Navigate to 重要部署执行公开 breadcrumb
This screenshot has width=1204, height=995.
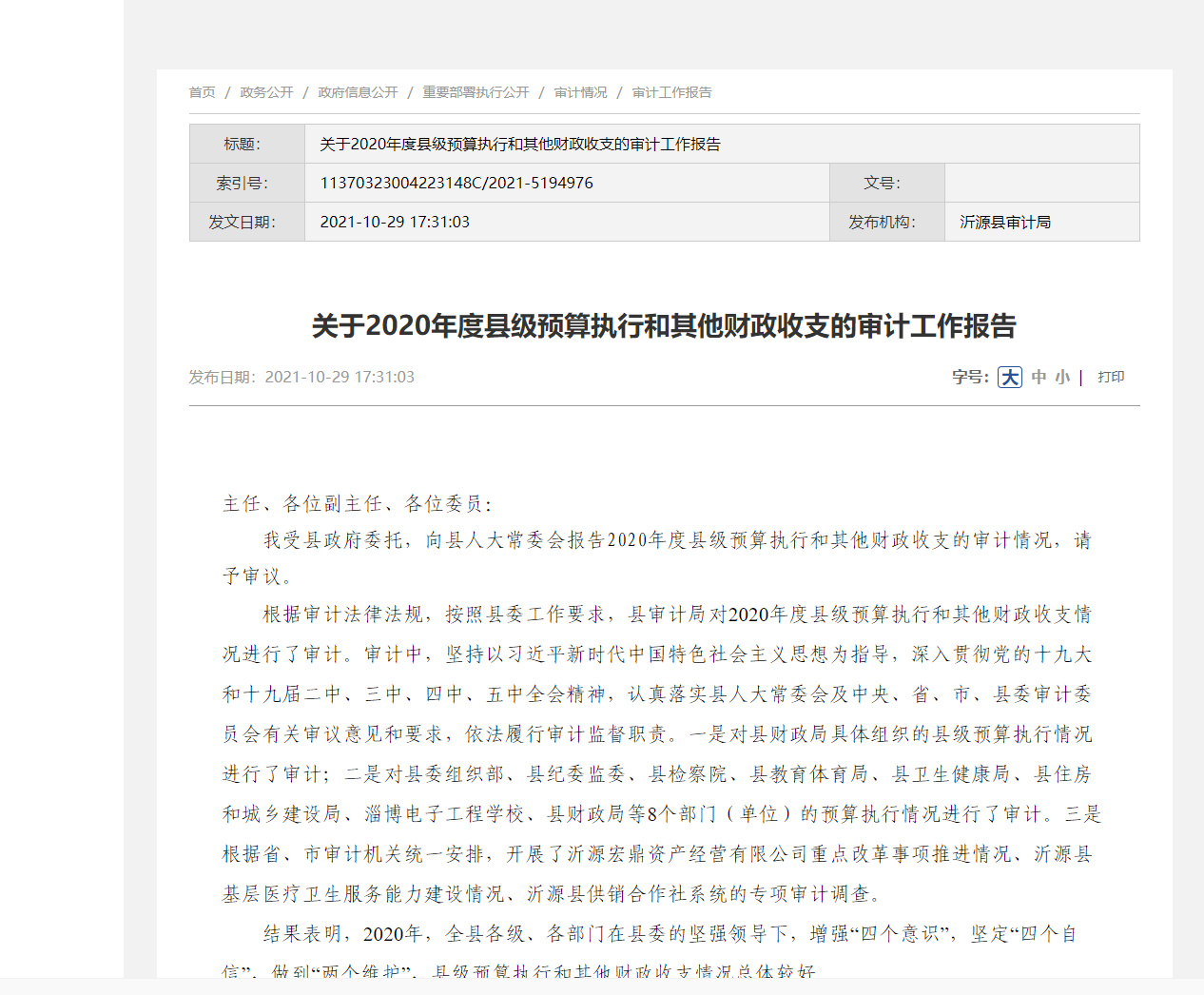476,92
